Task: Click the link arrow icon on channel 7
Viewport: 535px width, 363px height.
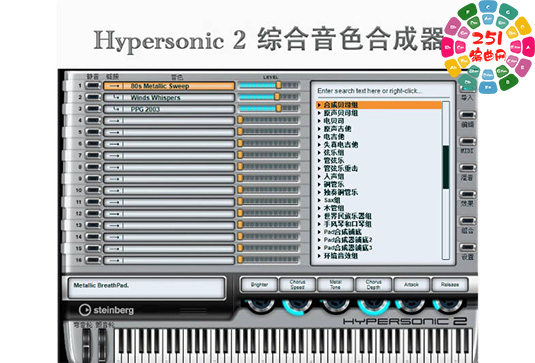Action: tap(115, 156)
